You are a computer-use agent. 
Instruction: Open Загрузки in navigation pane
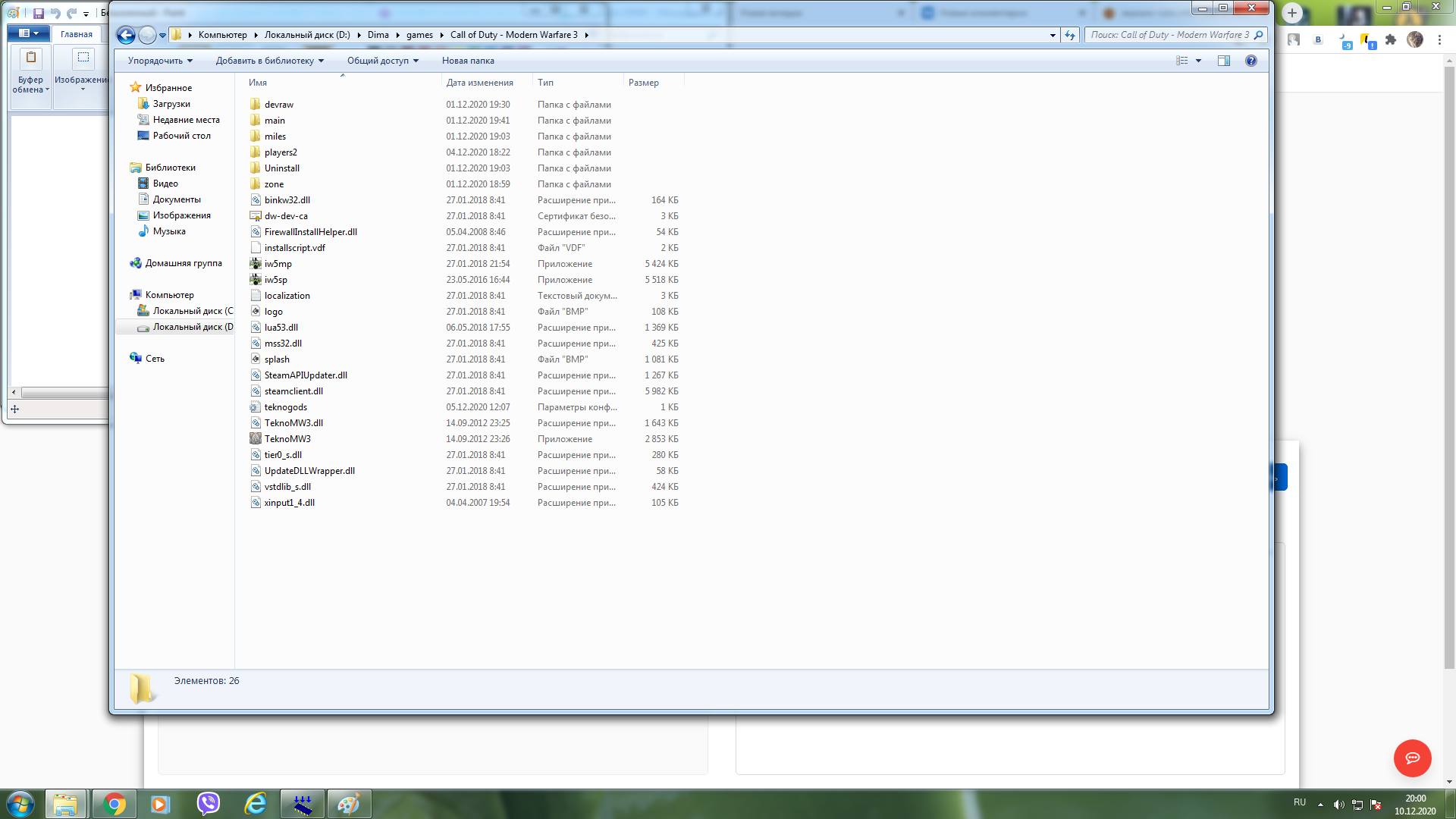[x=171, y=104]
